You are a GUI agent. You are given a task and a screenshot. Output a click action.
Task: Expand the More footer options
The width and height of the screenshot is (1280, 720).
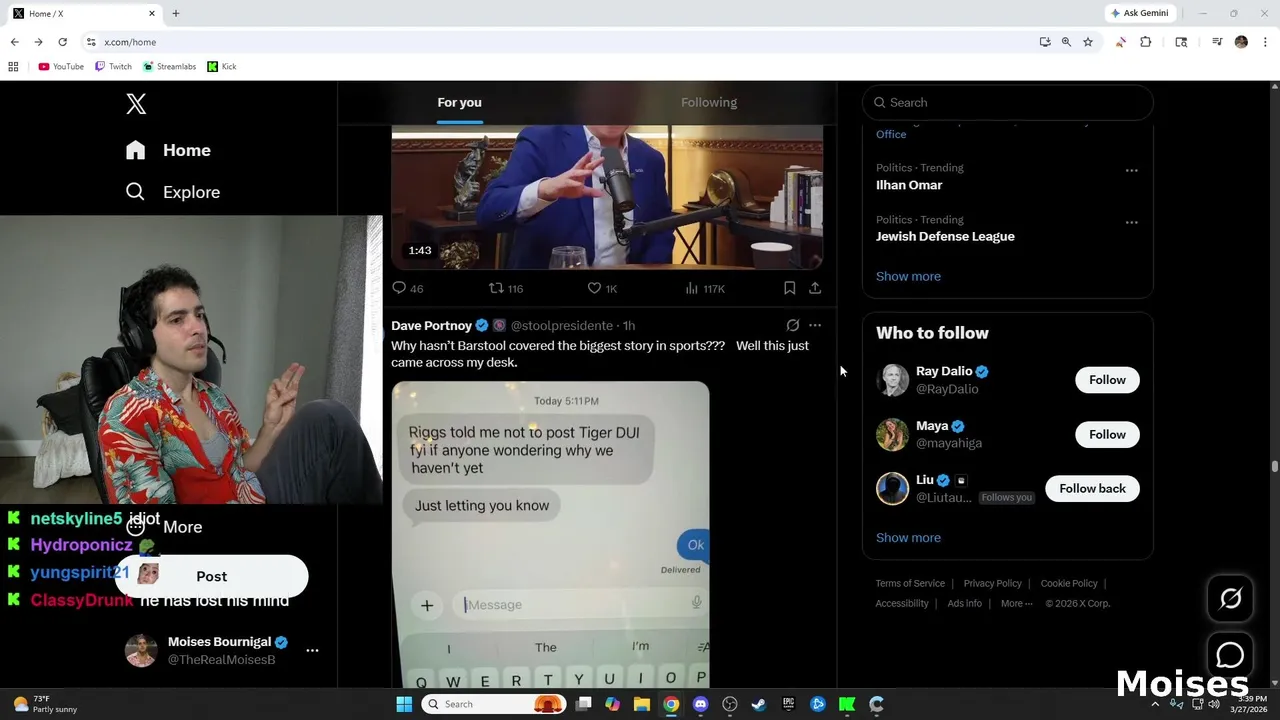pos(1016,603)
